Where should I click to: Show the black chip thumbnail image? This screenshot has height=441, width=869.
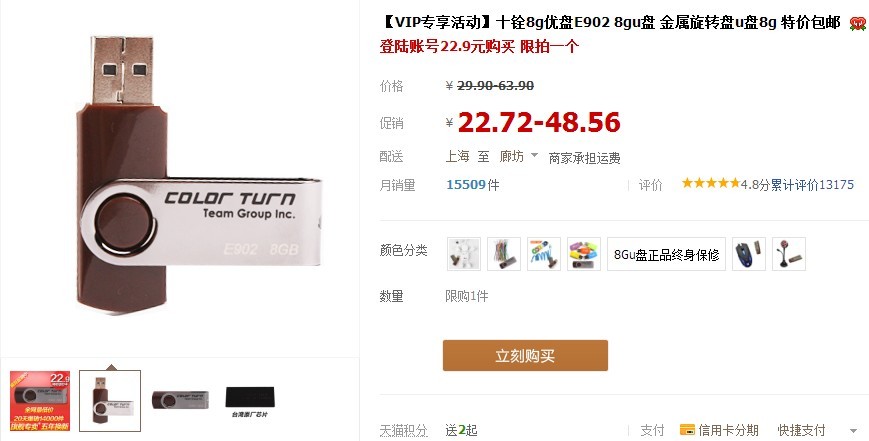[x=250, y=401]
